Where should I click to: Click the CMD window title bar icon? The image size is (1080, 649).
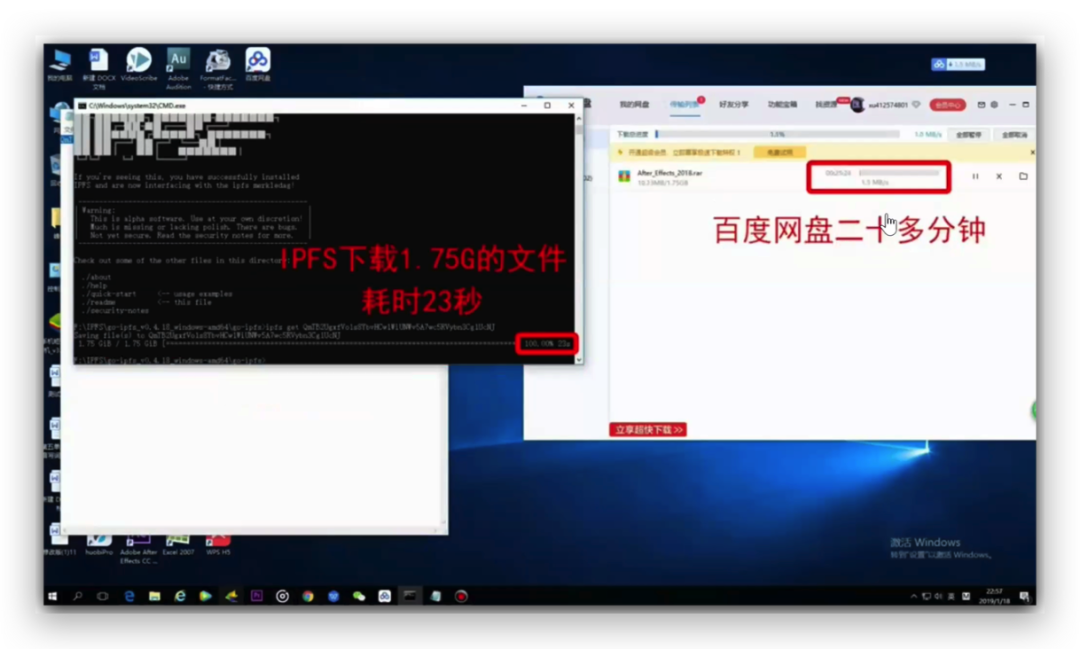pyautogui.click(x=82, y=105)
